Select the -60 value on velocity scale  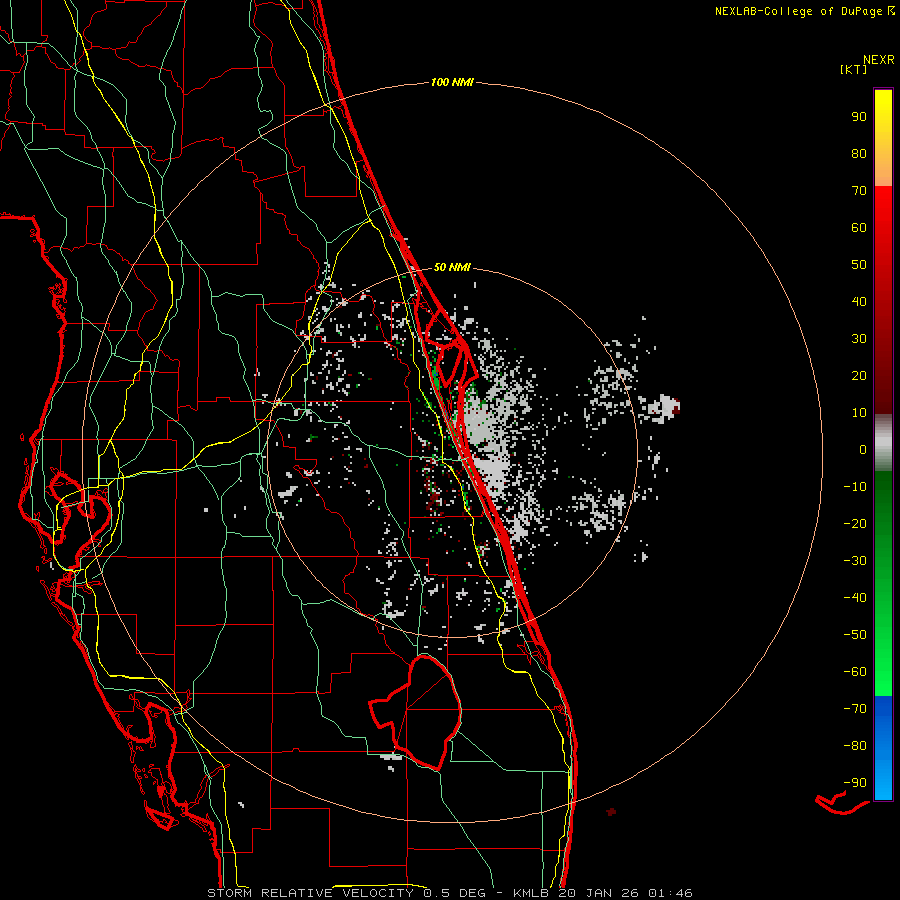(x=855, y=672)
